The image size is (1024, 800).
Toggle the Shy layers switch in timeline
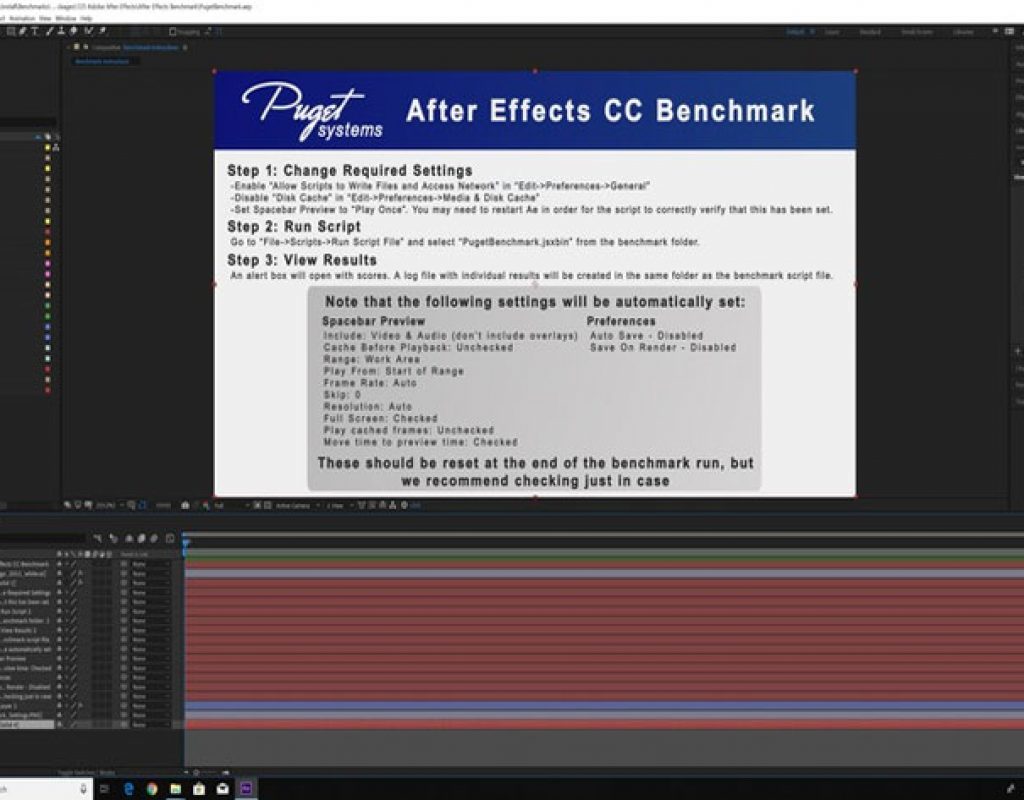tap(129, 538)
